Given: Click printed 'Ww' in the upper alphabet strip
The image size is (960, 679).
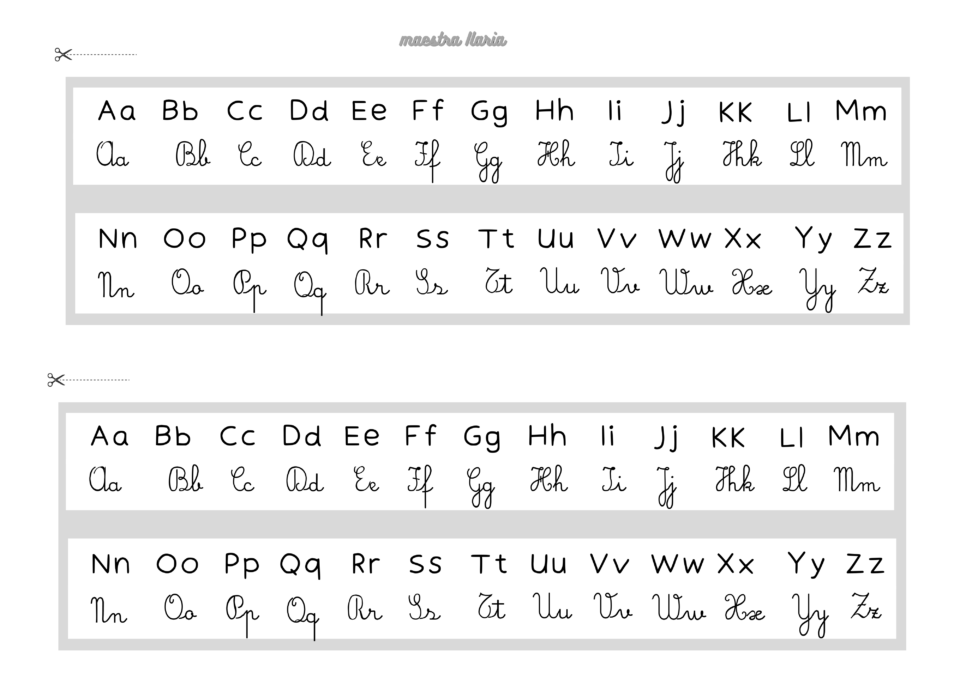Looking at the screenshot, I should 684,240.
